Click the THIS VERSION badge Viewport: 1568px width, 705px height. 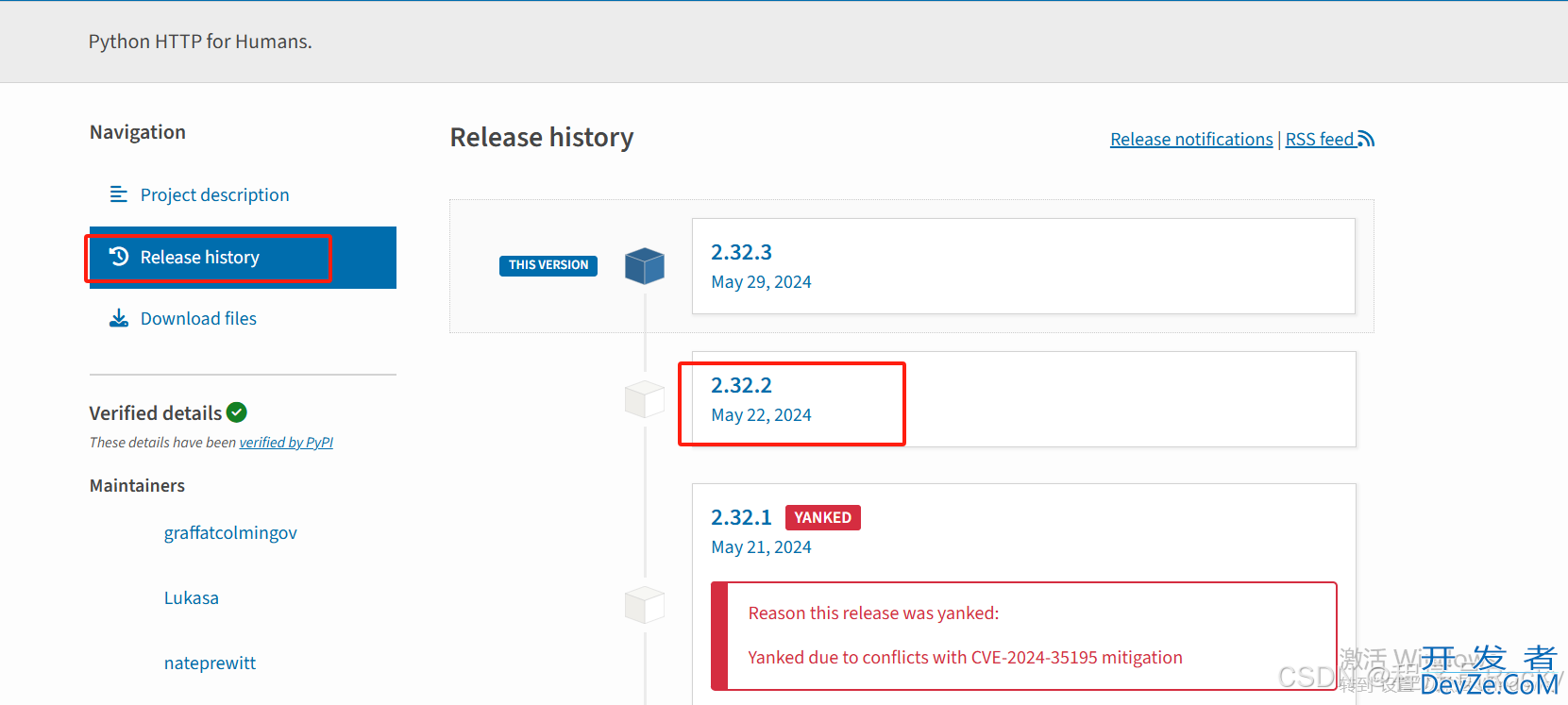point(548,265)
